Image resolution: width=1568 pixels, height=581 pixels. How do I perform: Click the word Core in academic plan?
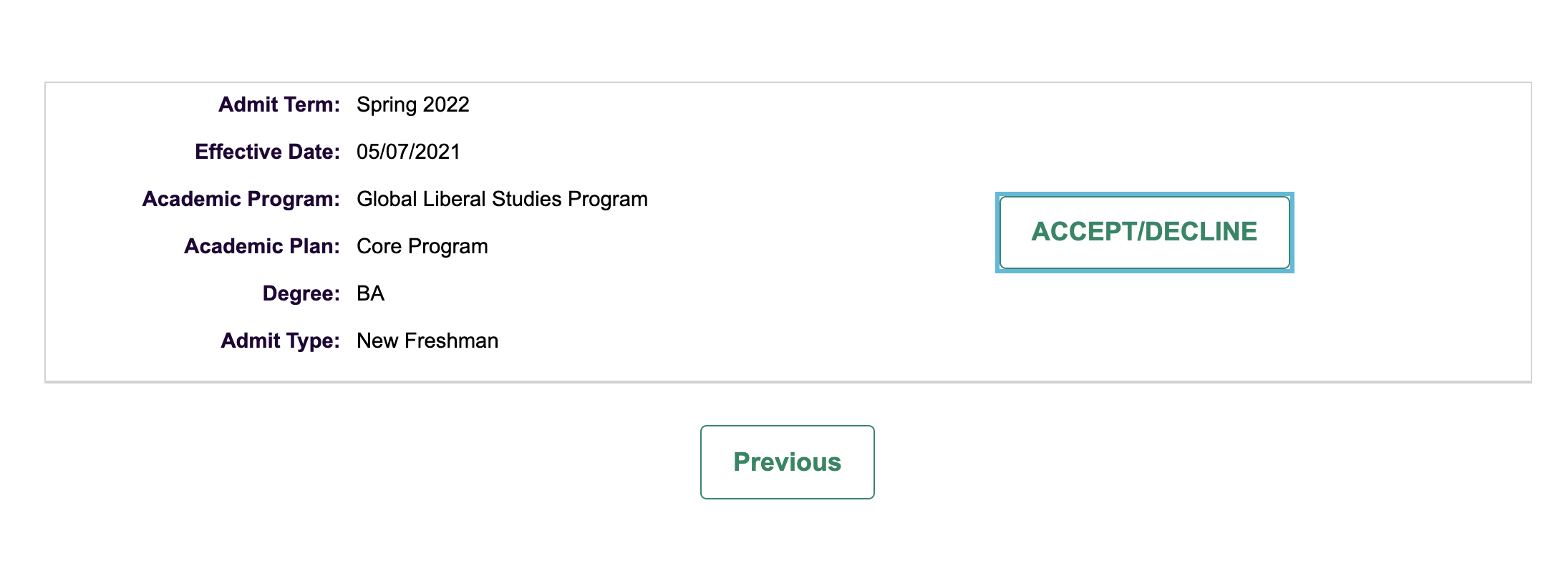click(x=379, y=246)
